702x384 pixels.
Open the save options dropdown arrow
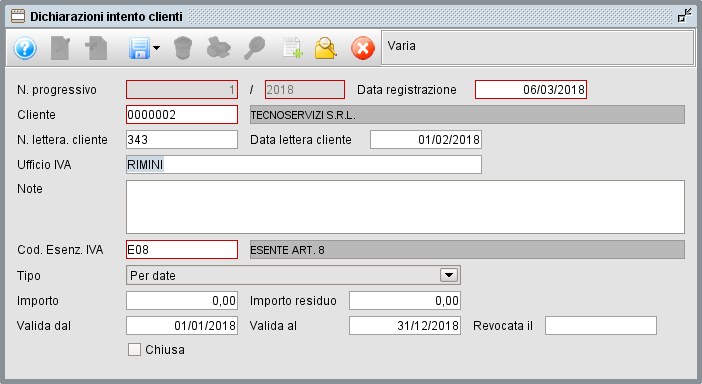[156, 48]
